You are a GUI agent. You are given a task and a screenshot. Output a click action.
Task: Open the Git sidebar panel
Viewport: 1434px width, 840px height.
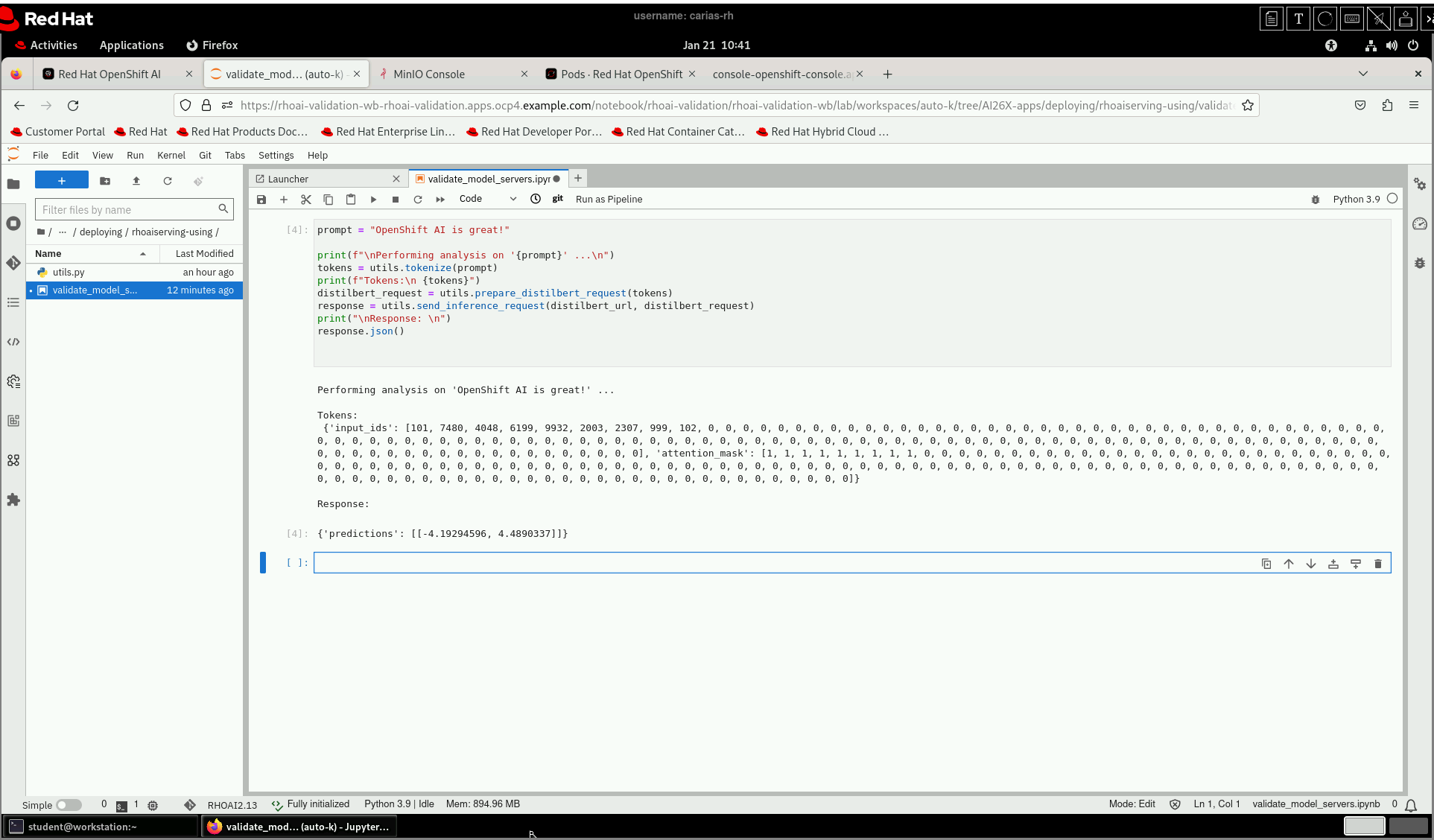(x=13, y=263)
